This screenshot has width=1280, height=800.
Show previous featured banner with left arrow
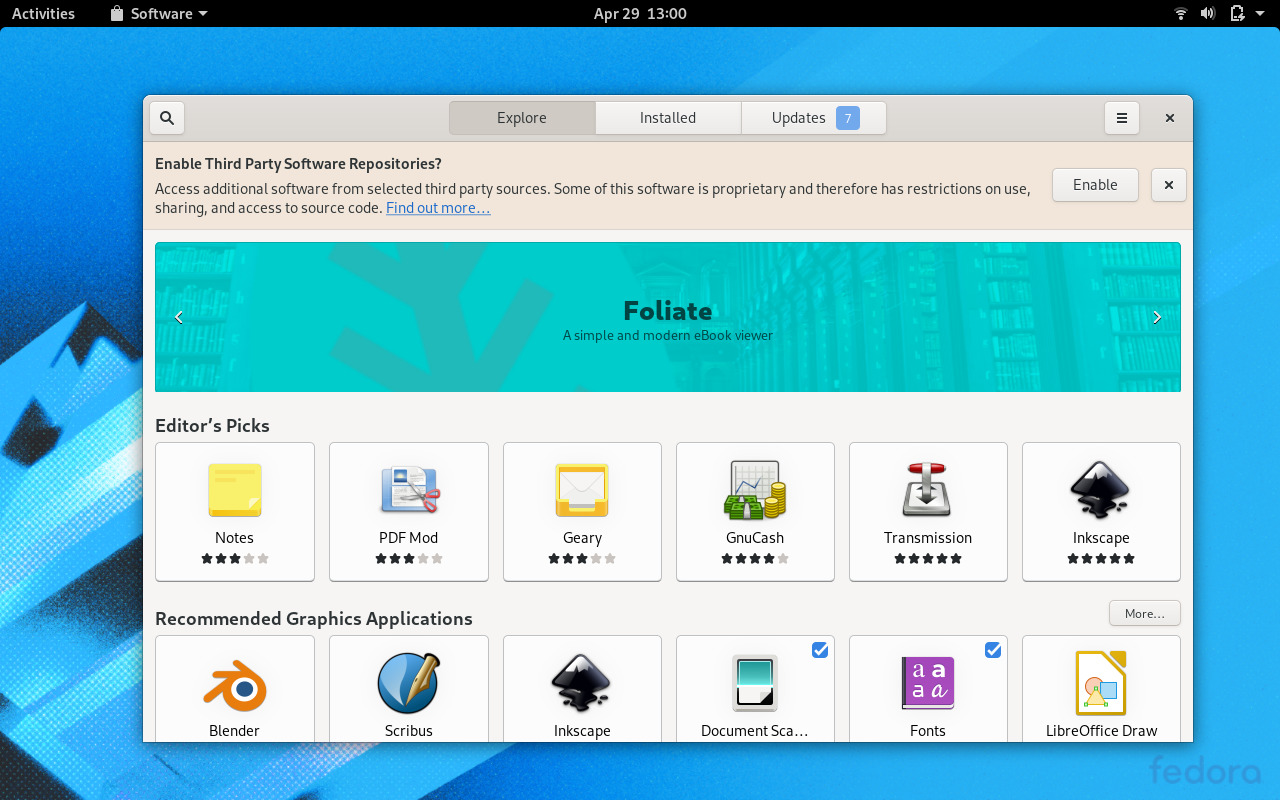pos(179,317)
